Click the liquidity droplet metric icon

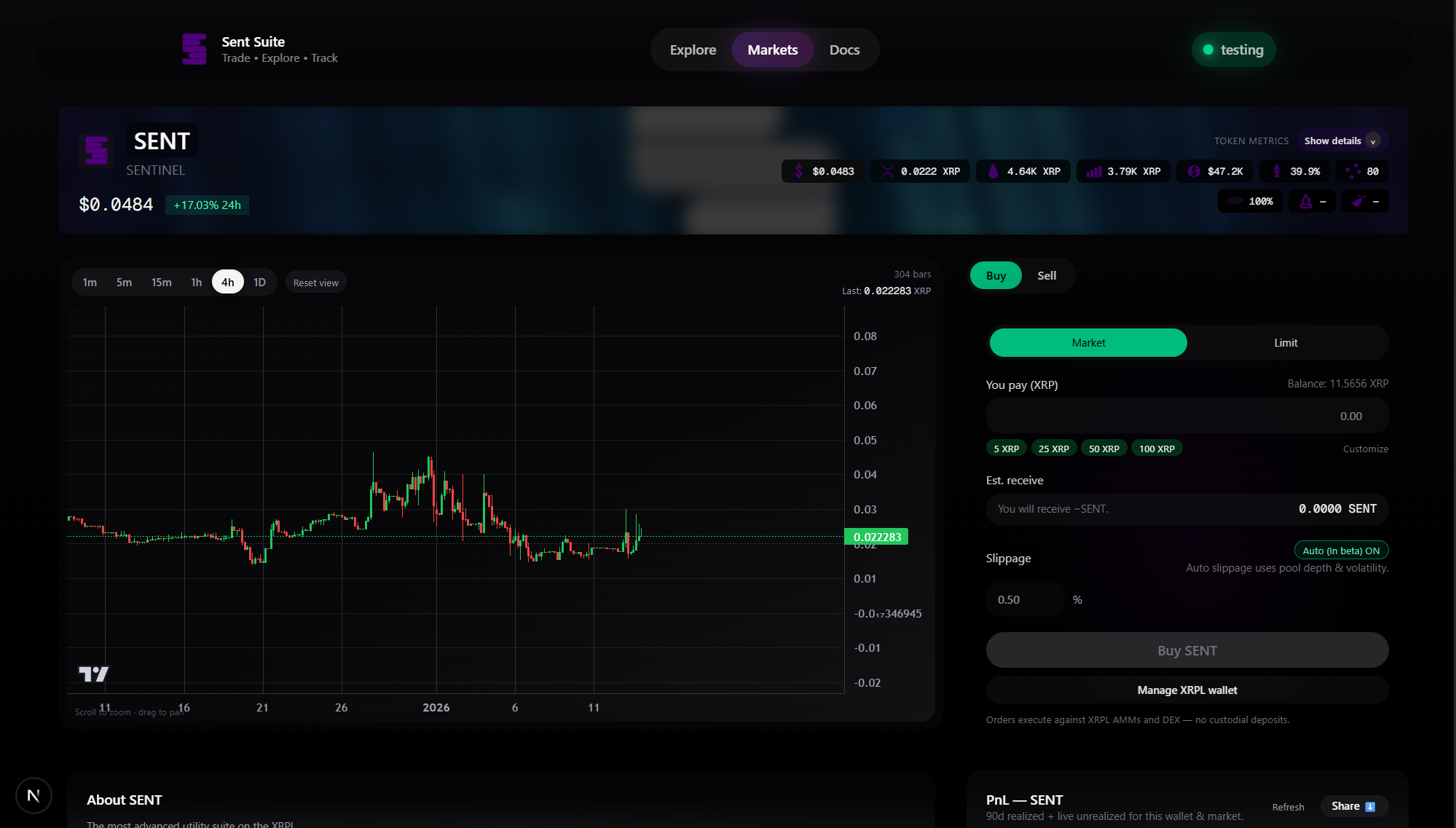point(993,172)
